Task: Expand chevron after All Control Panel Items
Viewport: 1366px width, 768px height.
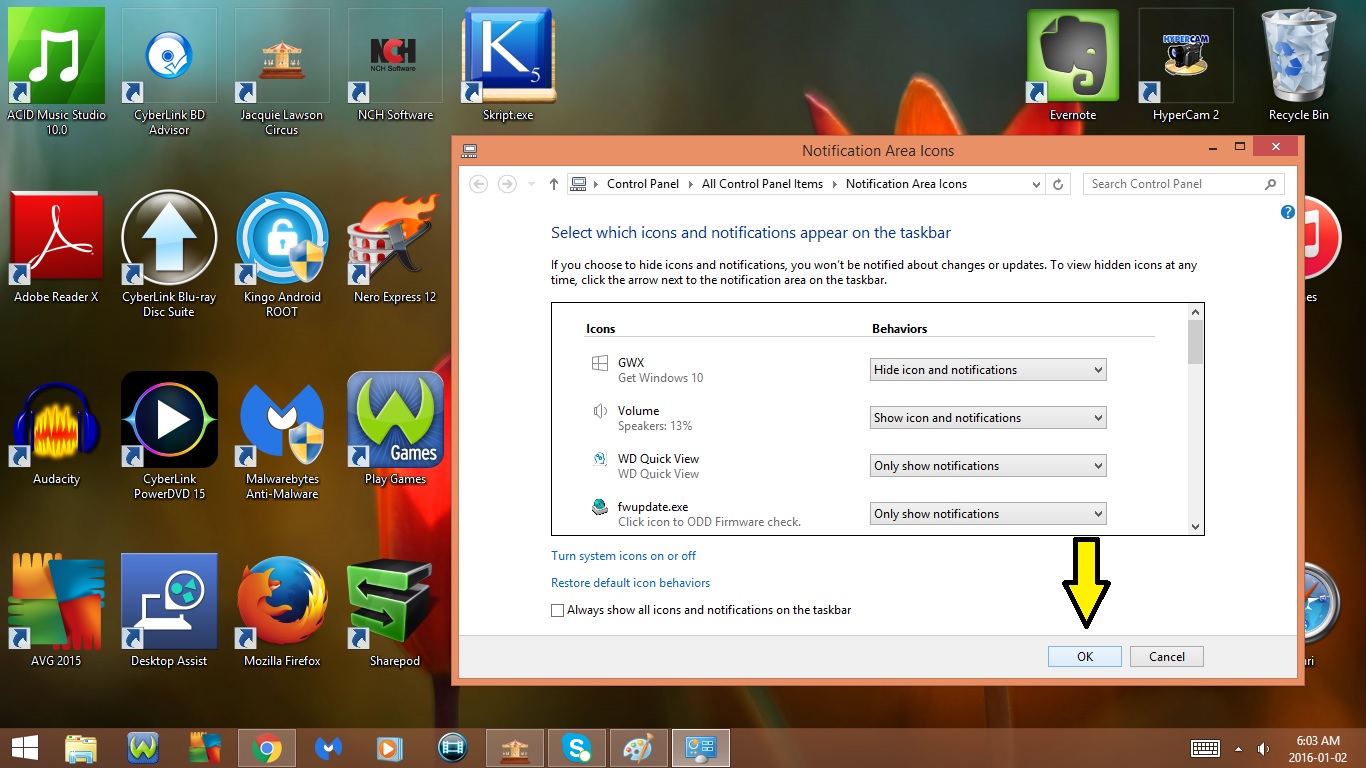Action: click(835, 184)
